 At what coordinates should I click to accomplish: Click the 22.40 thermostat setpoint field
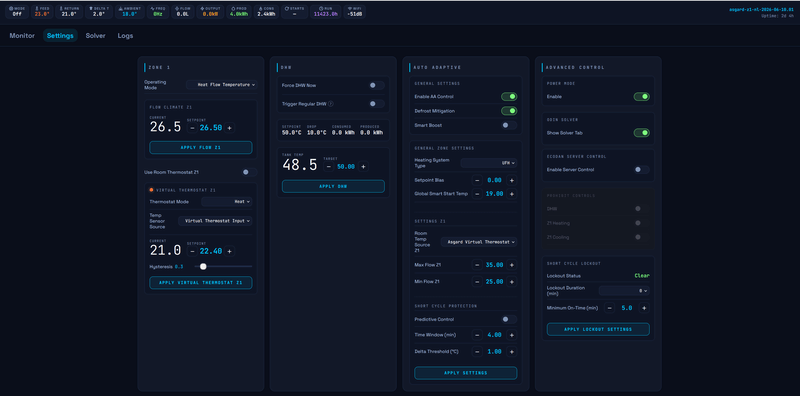pos(211,251)
